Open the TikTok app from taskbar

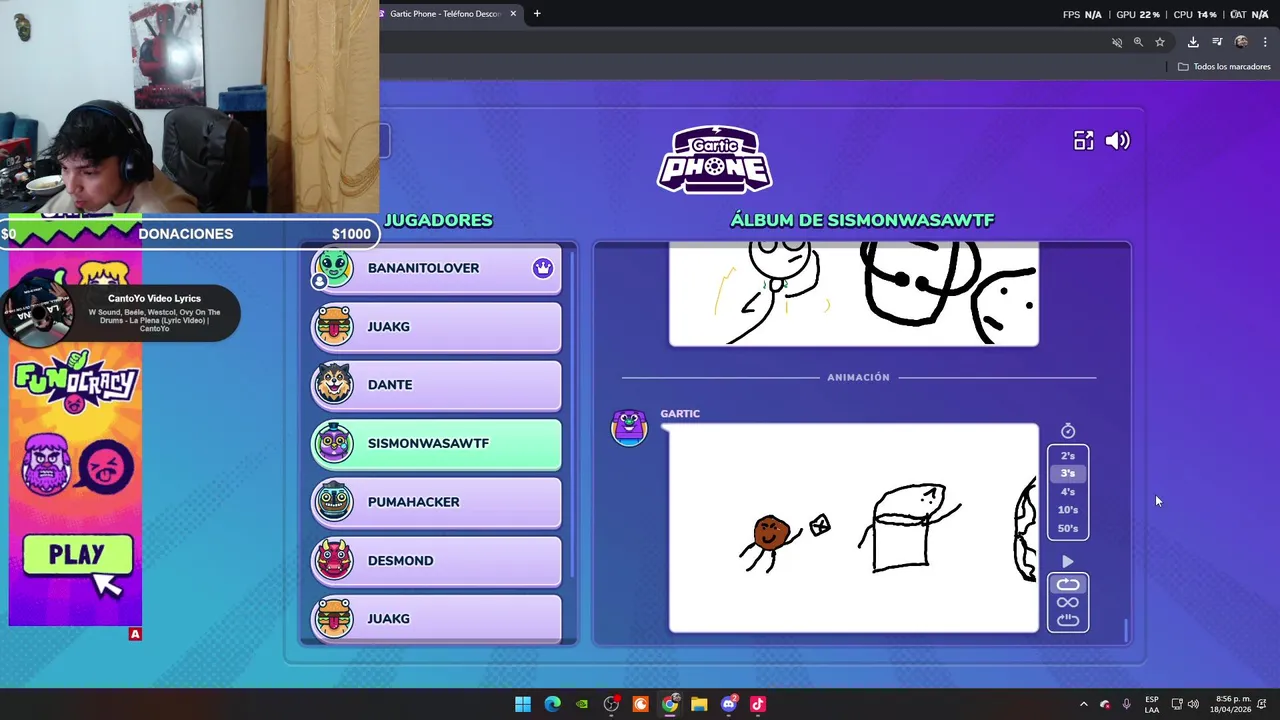(x=758, y=704)
